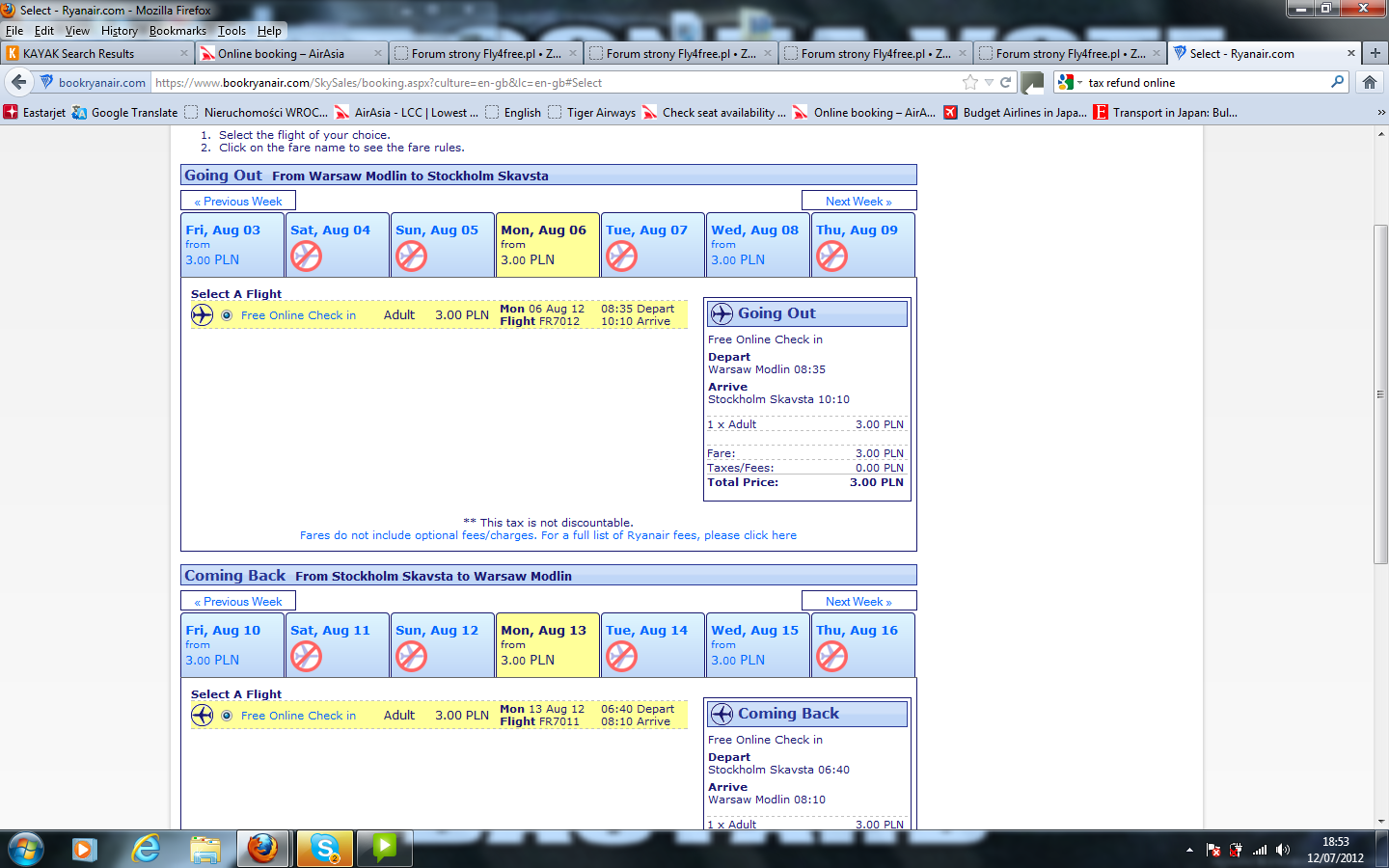Click the no-flight icon under Tue, Aug 07
This screenshot has width=1389, height=868.
[621, 257]
